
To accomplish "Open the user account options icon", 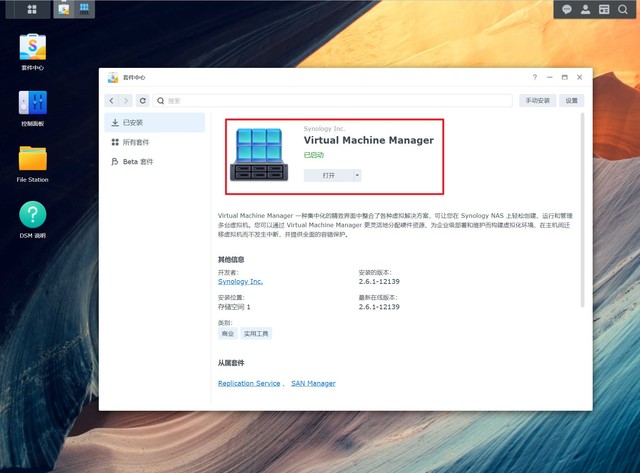I will [x=585, y=9].
